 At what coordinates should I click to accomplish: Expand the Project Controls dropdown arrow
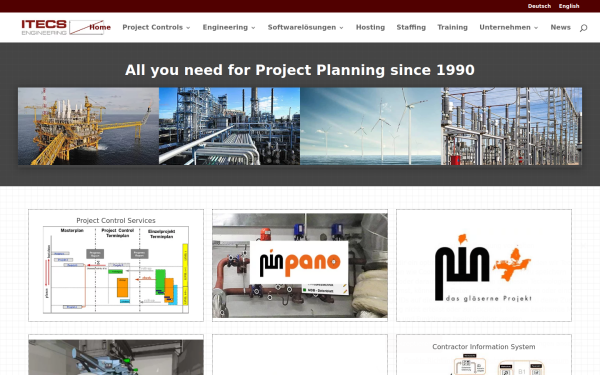point(188,28)
